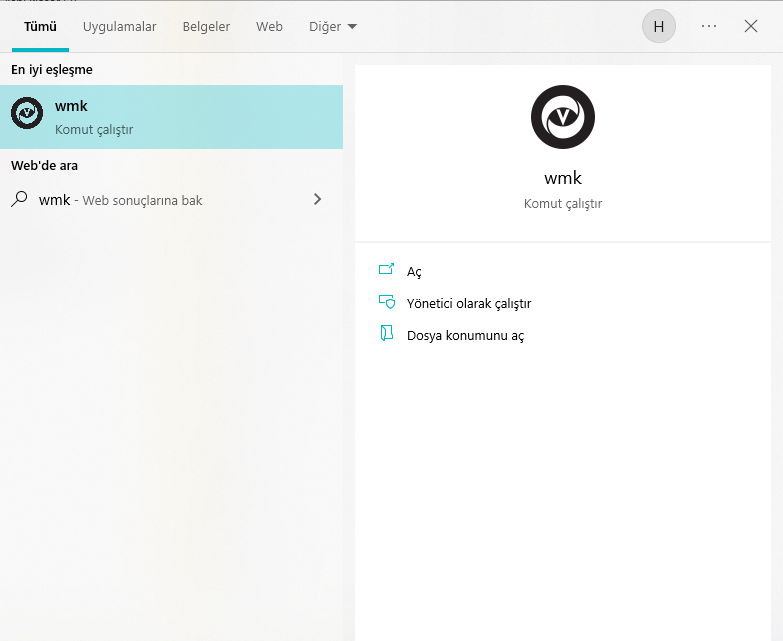Click the large wmk logo in preview
The width and height of the screenshot is (783, 641).
coord(563,117)
